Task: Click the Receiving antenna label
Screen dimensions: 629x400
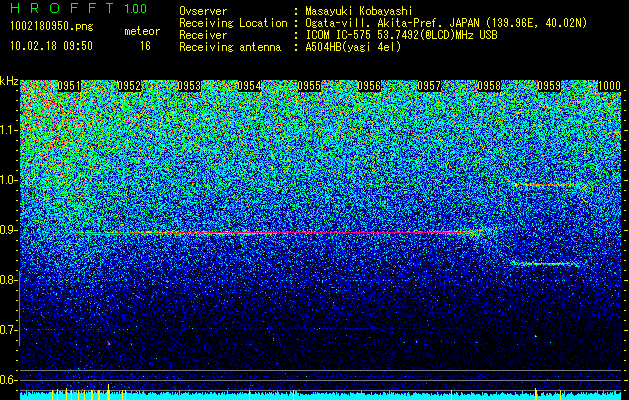Action: (230, 47)
